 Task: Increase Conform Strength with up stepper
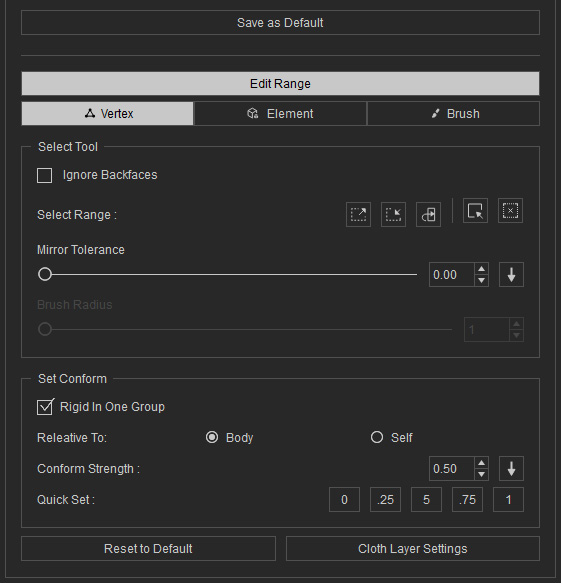click(x=481, y=463)
